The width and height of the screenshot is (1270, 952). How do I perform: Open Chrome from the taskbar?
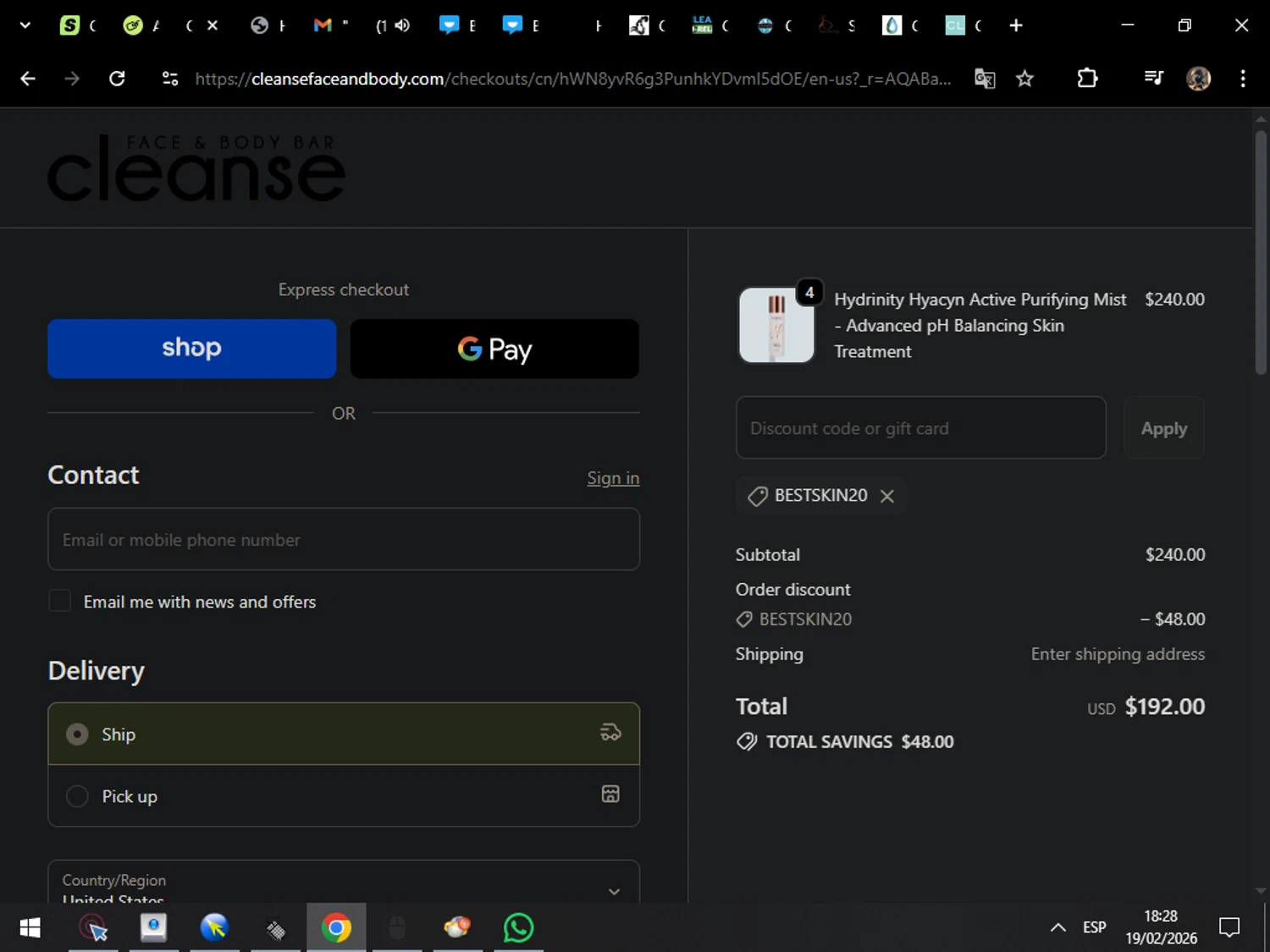point(336,928)
